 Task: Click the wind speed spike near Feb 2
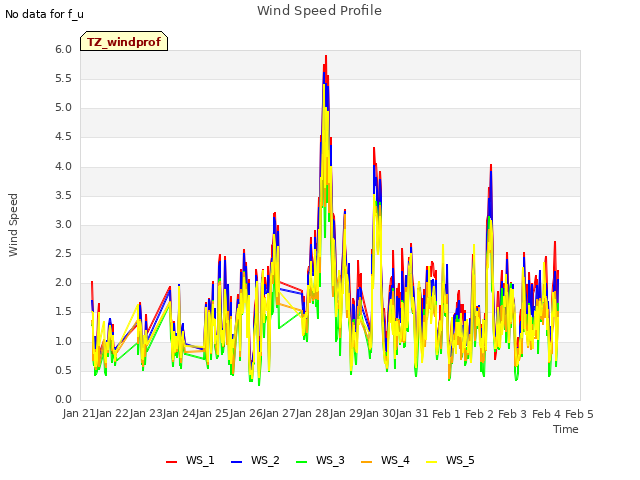pos(491,165)
